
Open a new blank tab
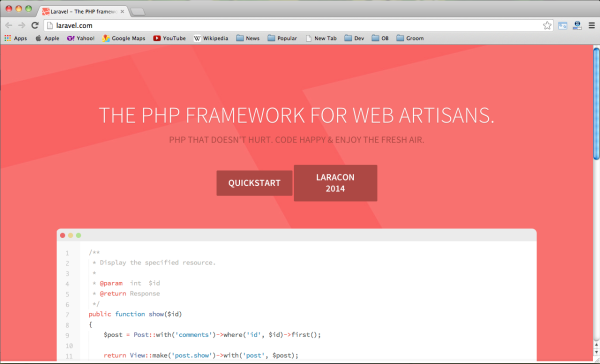pyautogui.click(x=138, y=12)
